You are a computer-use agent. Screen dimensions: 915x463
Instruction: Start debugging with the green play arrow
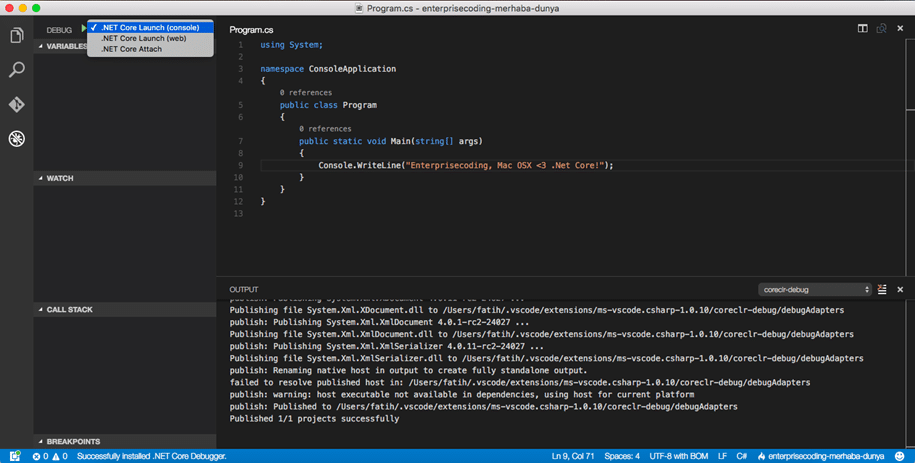tap(83, 28)
